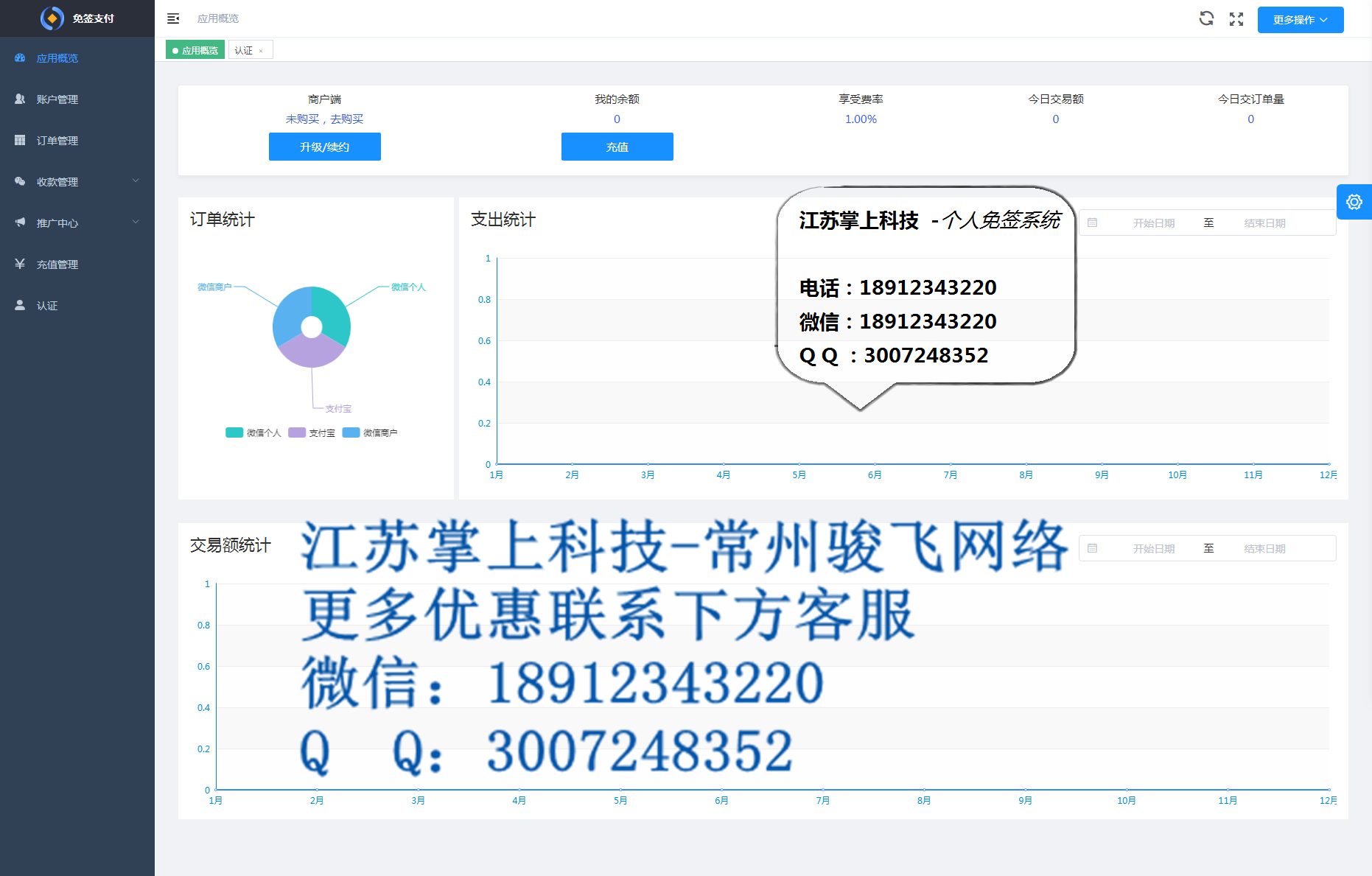1372x876 pixels.
Task: Expand the 推广中心 sidebar submenu
Action: (136, 222)
